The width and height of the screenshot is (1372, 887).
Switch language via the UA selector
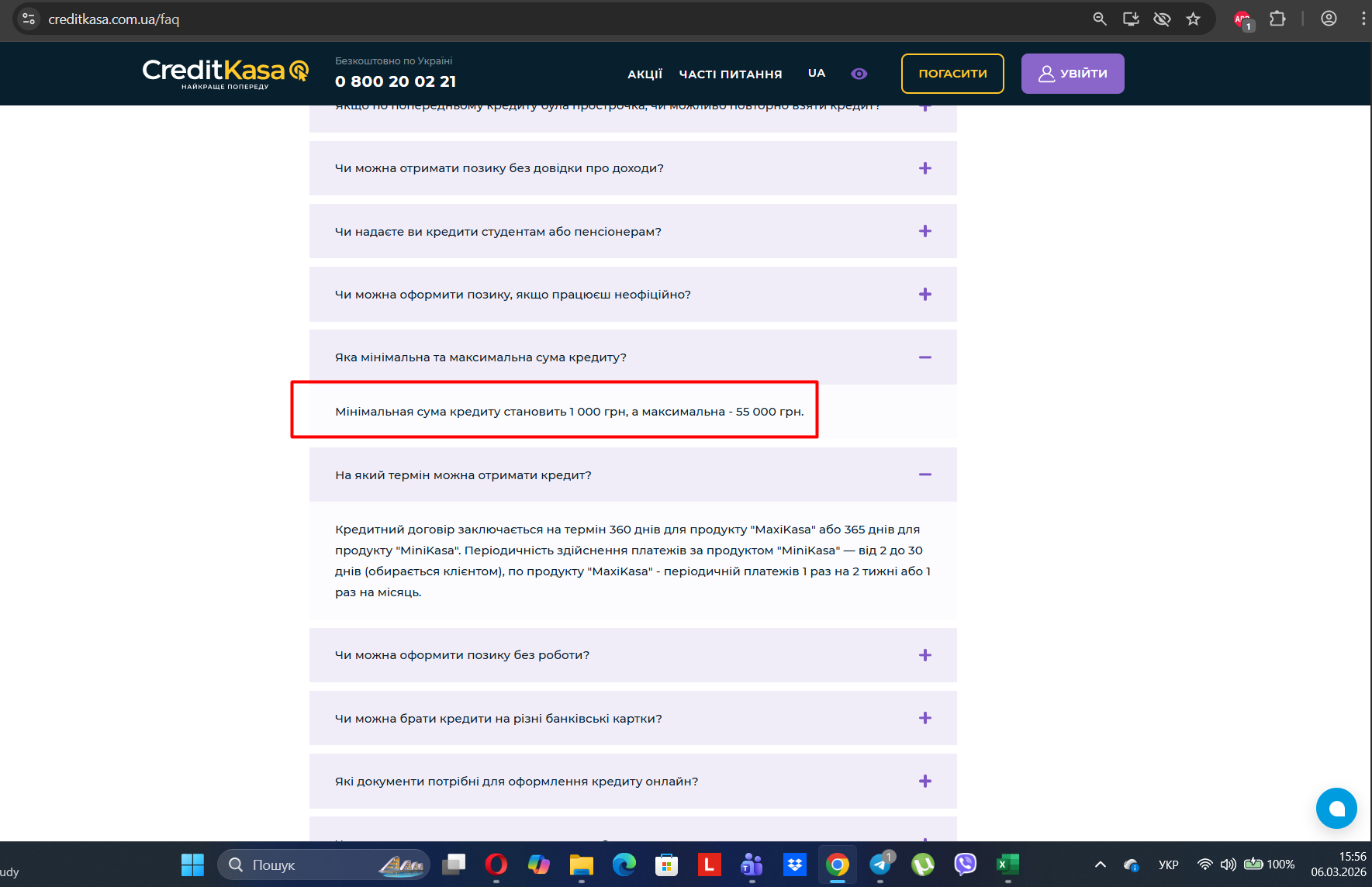click(x=817, y=73)
